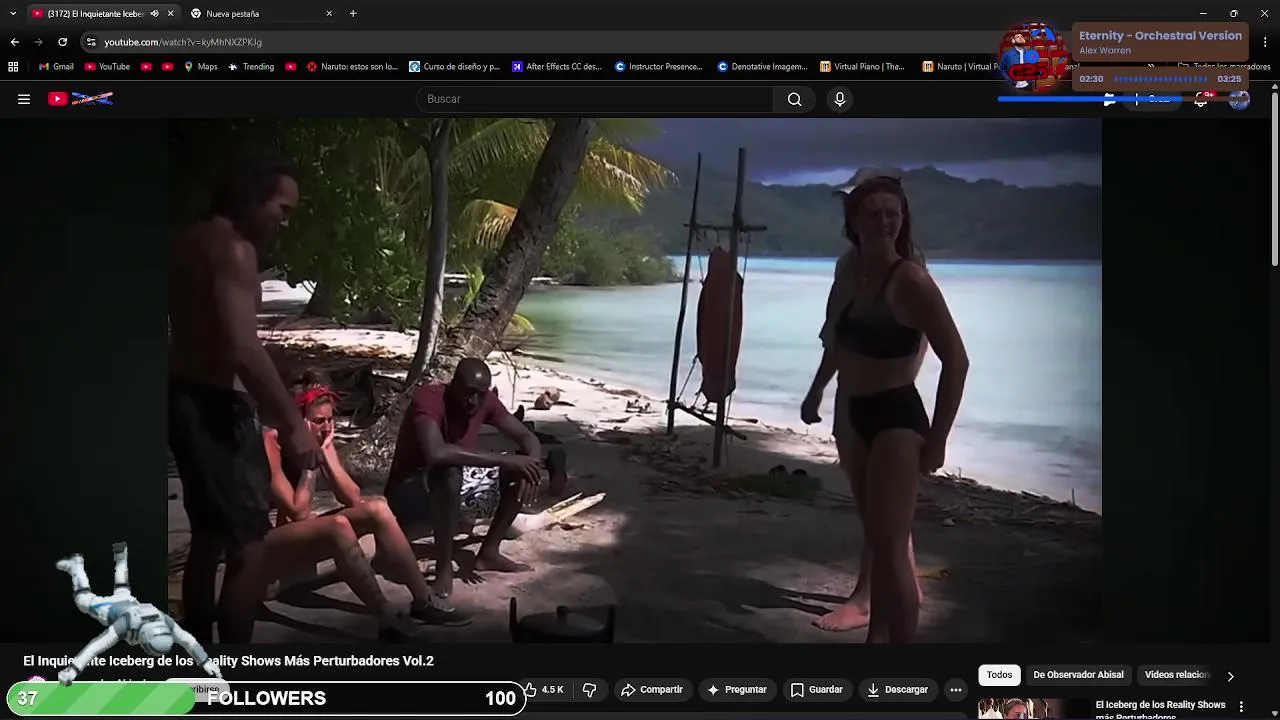Open the Naruto: estos son lo... bookmark
1280x720 pixels.
pyautogui.click(x=352, y=67)
